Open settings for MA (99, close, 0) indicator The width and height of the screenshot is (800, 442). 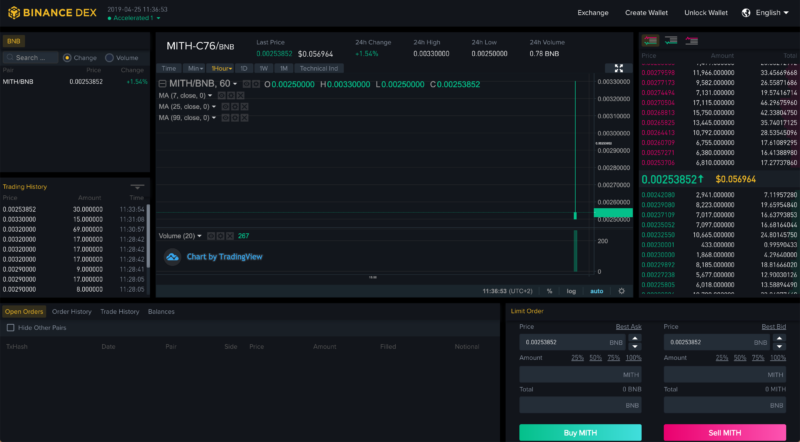tap(235, 118)
